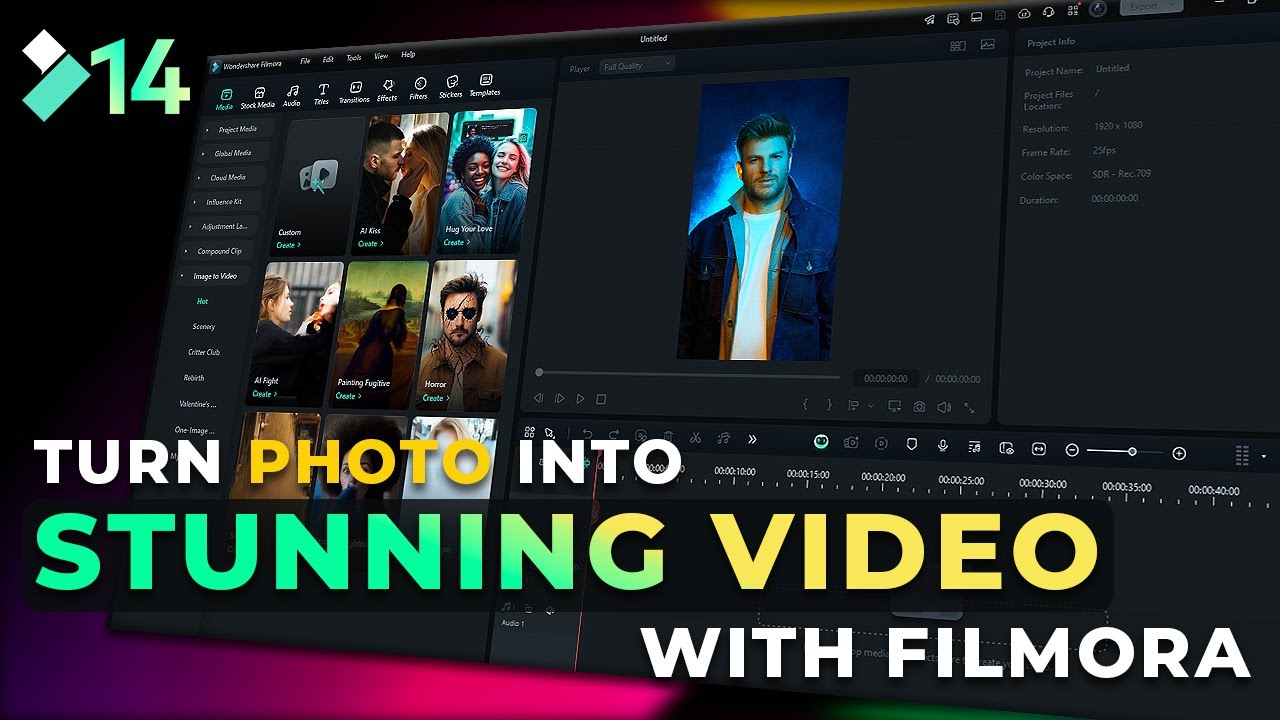The height and width of the screenshot is (720, 1280).
Task: Click the user profile avatar
Action: 1098,8
